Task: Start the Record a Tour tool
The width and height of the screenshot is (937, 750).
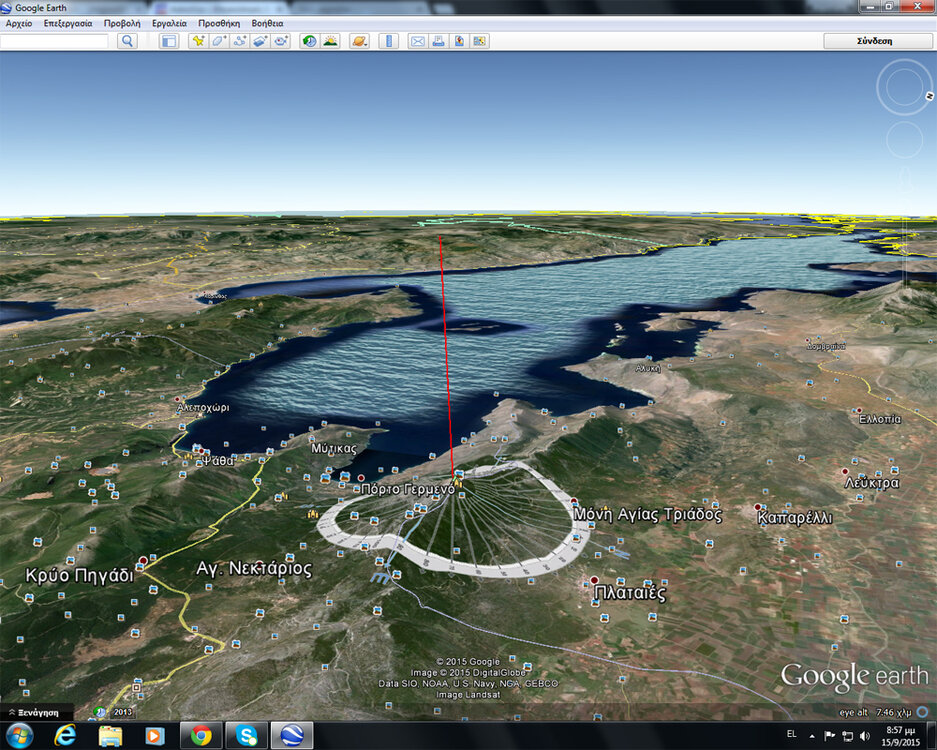Action: (281, 41)
